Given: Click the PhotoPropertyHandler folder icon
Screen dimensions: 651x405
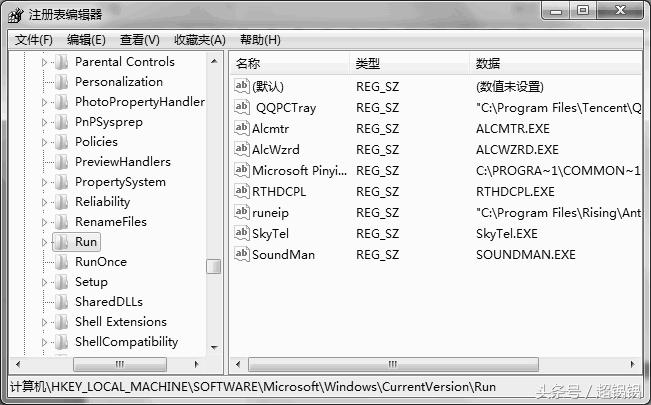Looking at the screenshot, I should tap(62, 102).
